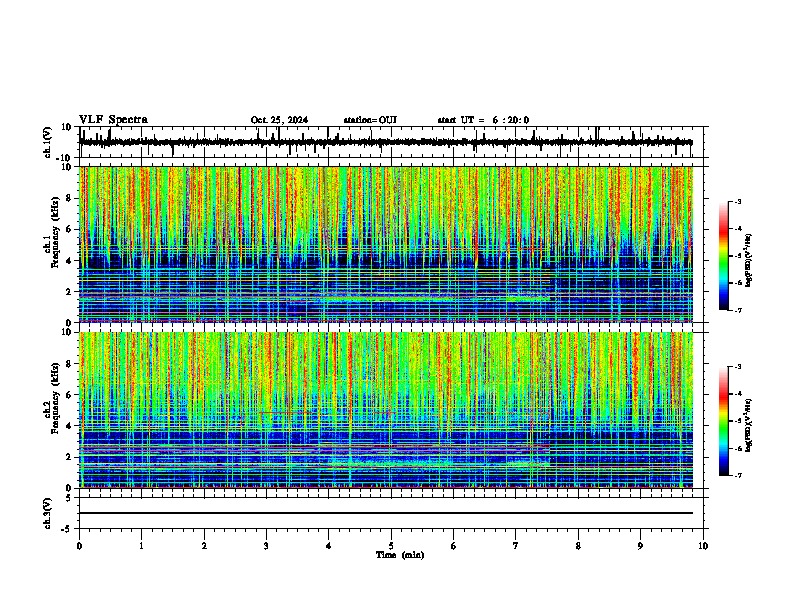
Task: Click the ch.1 colorbar "-3" tick value
Action: point(738,201)
